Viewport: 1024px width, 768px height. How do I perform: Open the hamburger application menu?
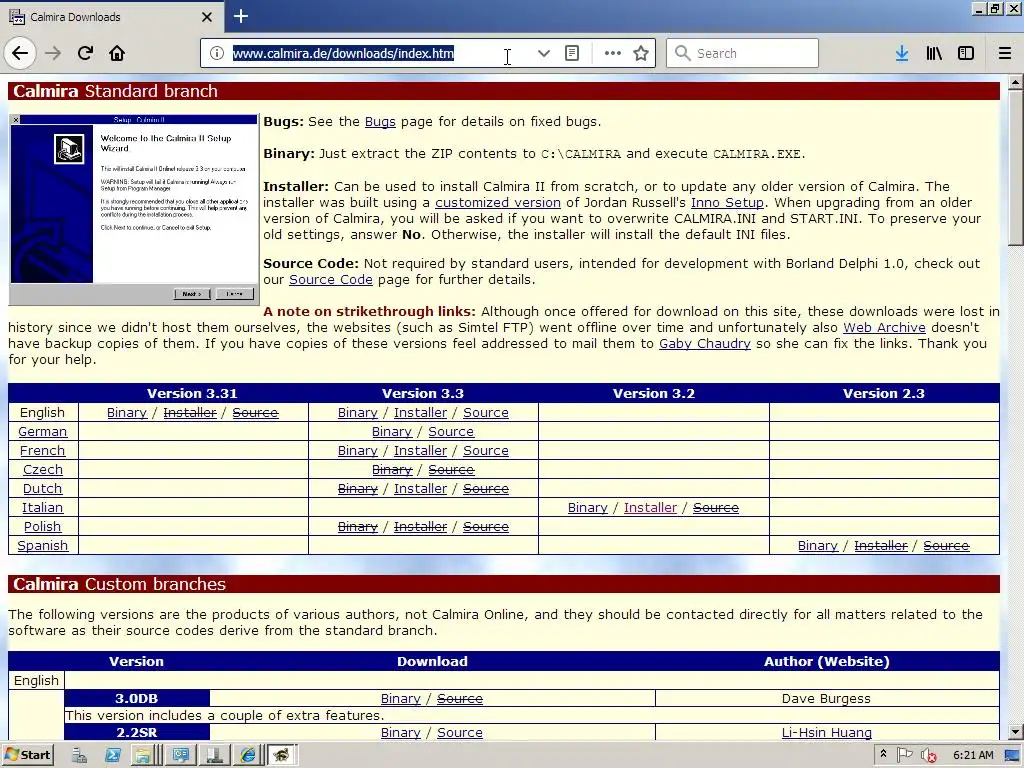[x=1005, y=53]
